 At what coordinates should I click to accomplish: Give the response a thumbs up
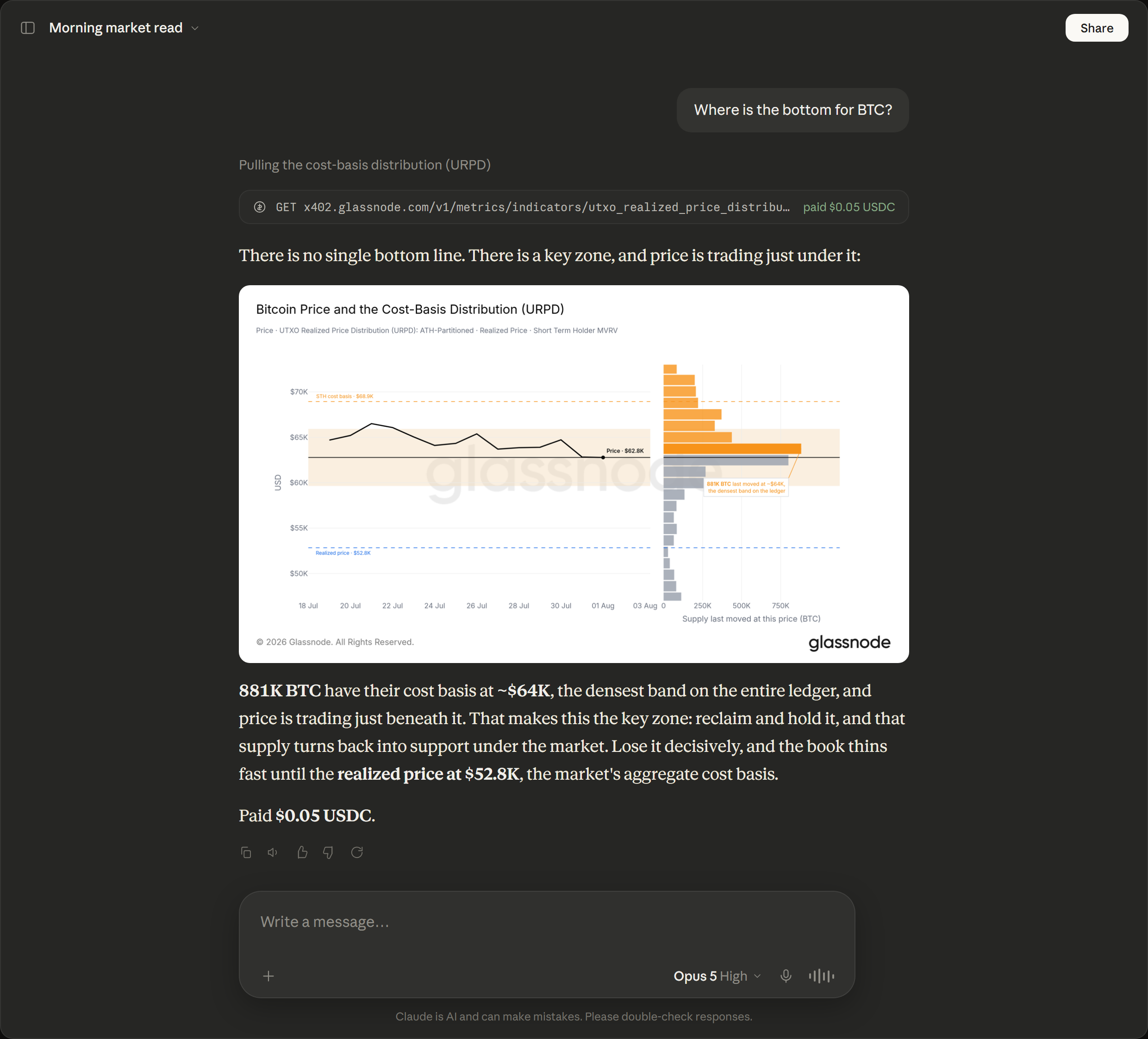pyautogui.click(x=302, y=852)
